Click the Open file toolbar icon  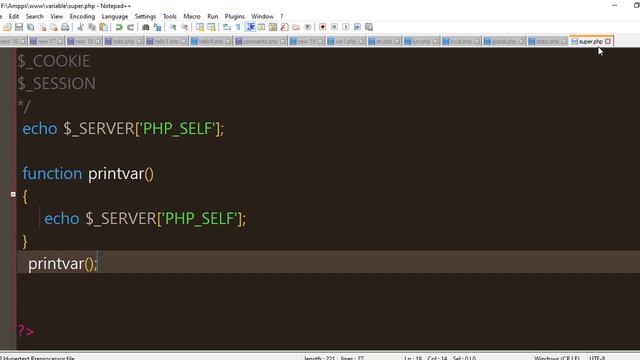pyautogui.click(x=7, y=27)
